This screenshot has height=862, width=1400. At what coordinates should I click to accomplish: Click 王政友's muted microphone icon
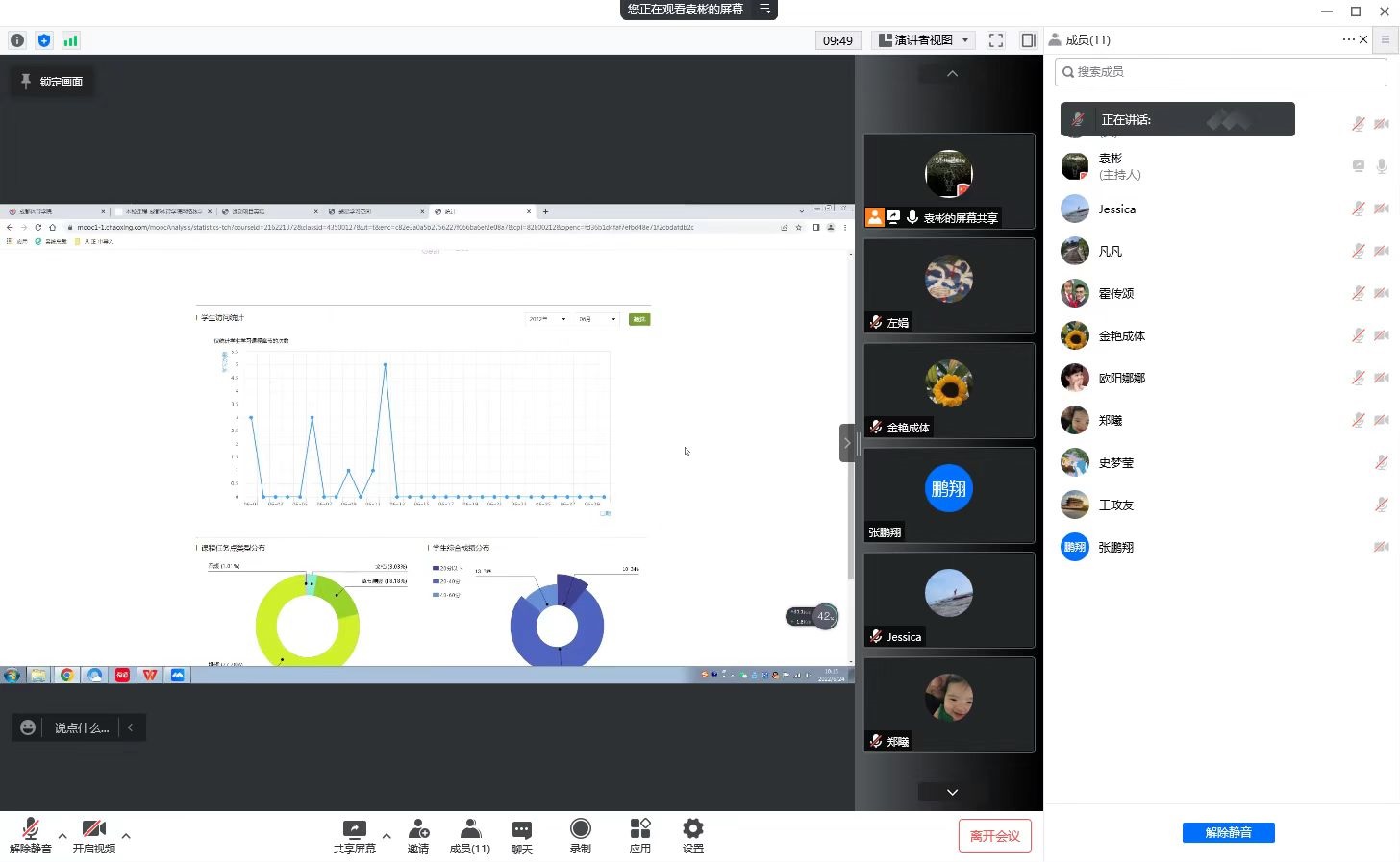pyautogui.click(x=1382, y=505)
